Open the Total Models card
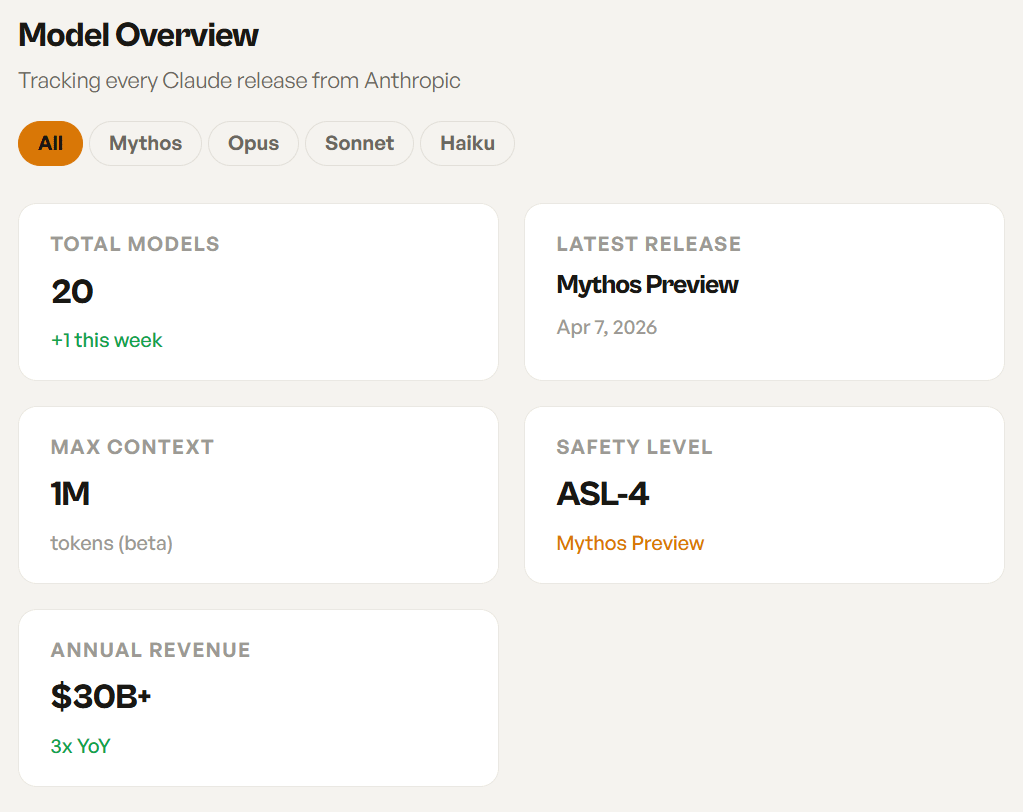The image size is (1023, 812). click(x=258, y=292)
